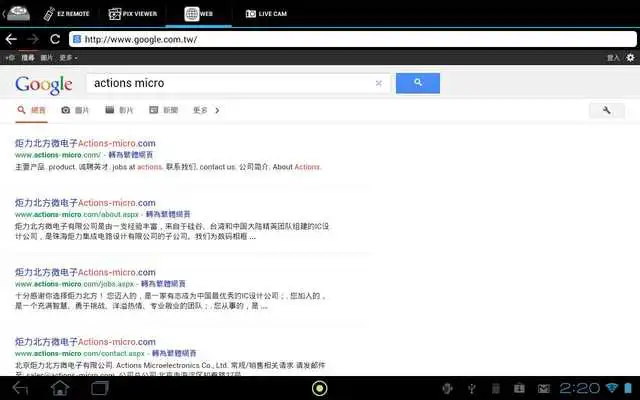Image resolution: width=640 pixels, height=400 pixels.
Task: Tap the battery icon
Action: (628, 388)
